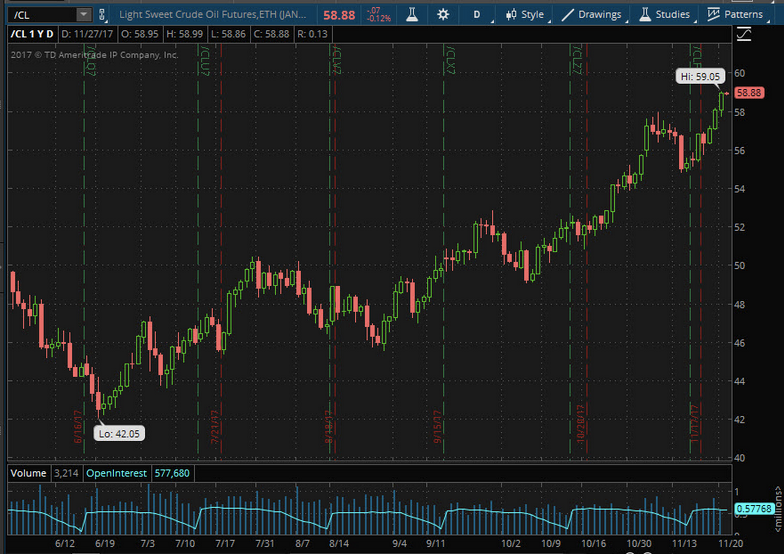Image resolution: width=784 pixels, height=554 pixels.
Task: Click the Light Sweet Crude Oil Futures description
Action: point(212,14)
